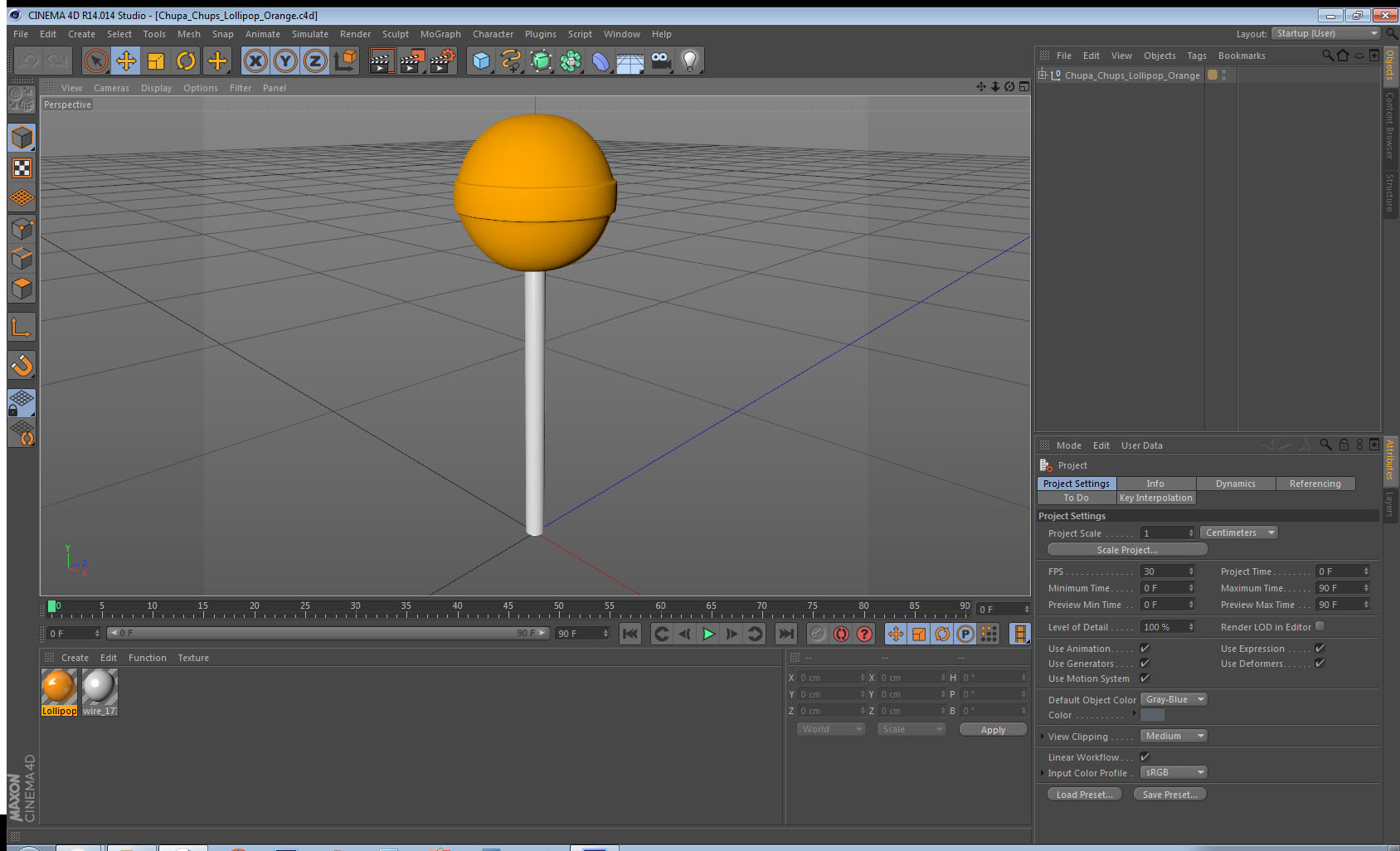Enable Render LOD in Editor checkbox

tap(1320, 626)
